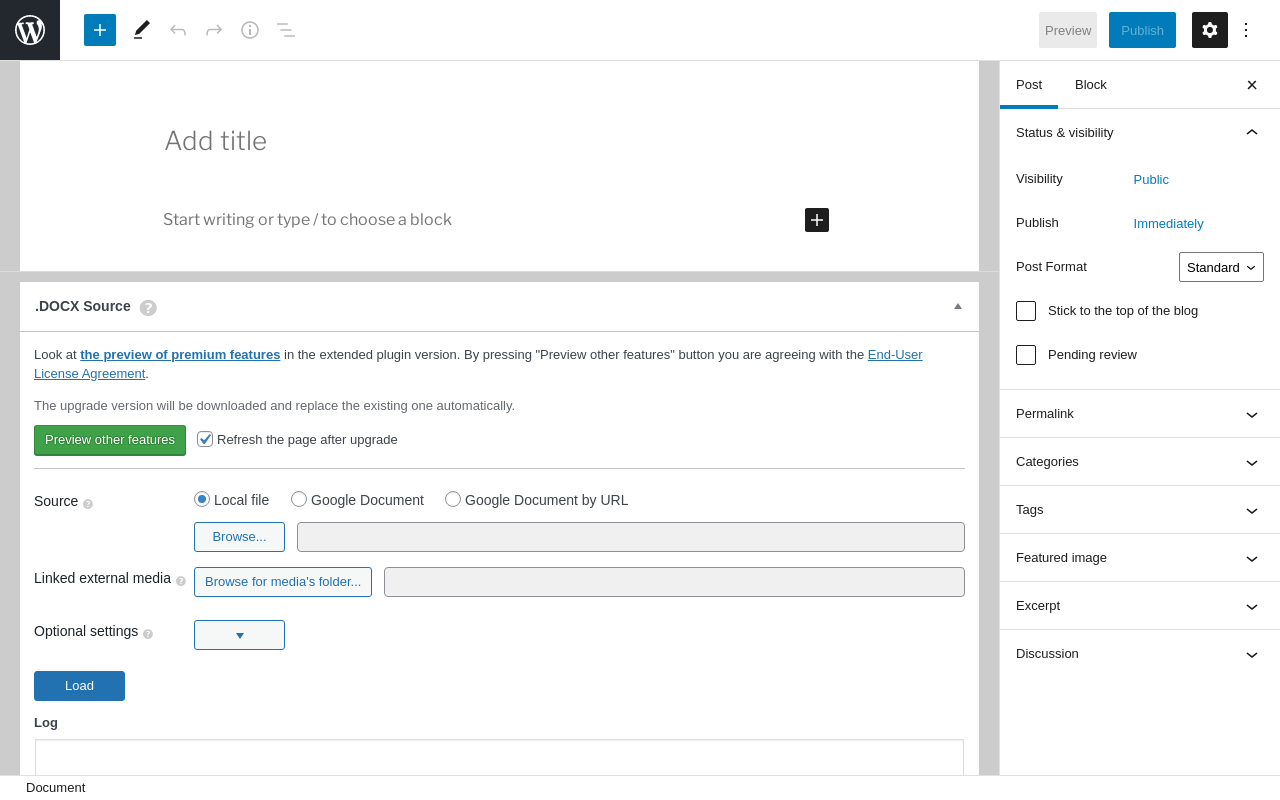Click Browse for media's folder button

point(283,582)
